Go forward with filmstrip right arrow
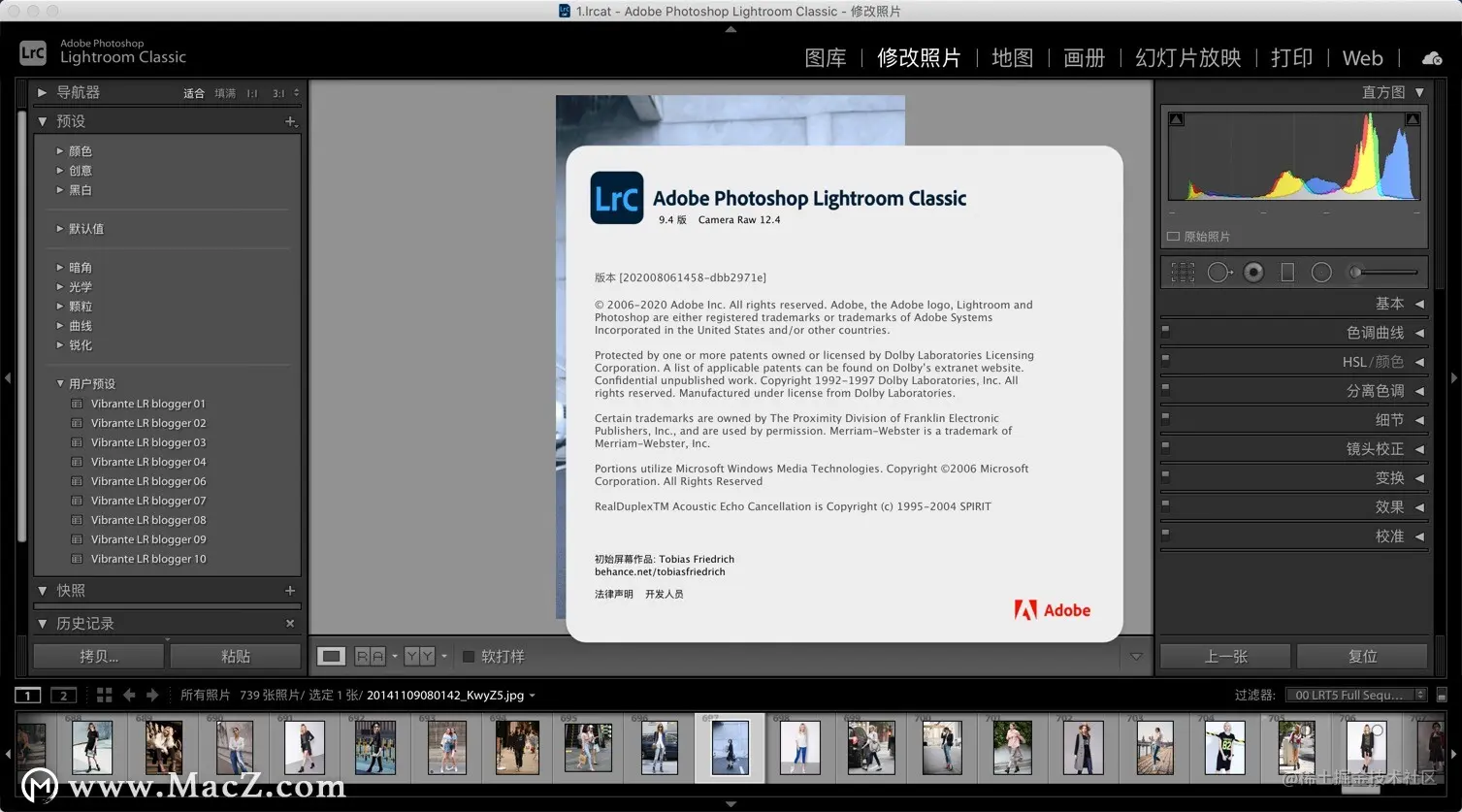Viewport: 1462px width, 812px height. (152, 695)
